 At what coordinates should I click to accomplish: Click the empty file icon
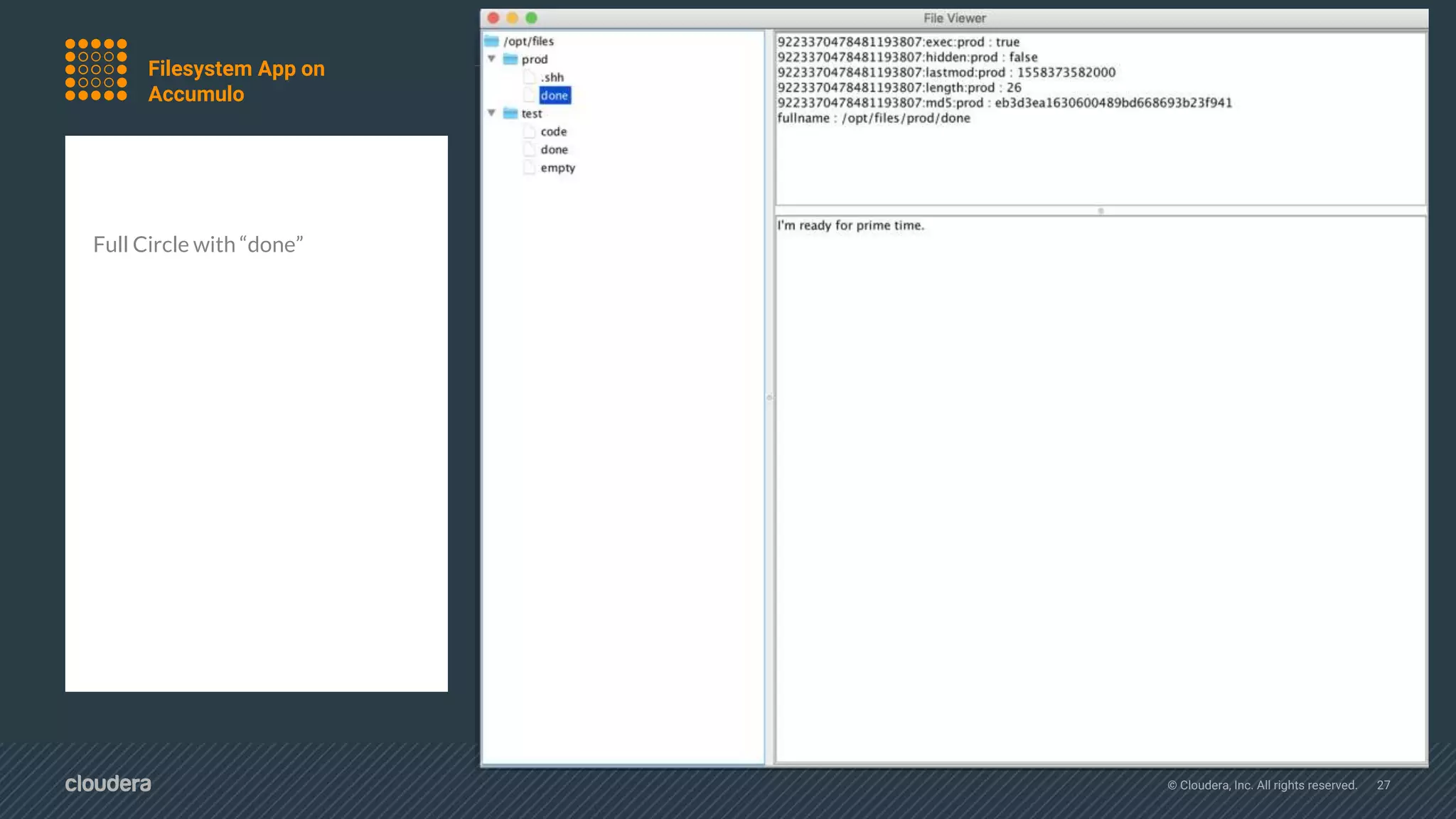[x=529, y=168]
